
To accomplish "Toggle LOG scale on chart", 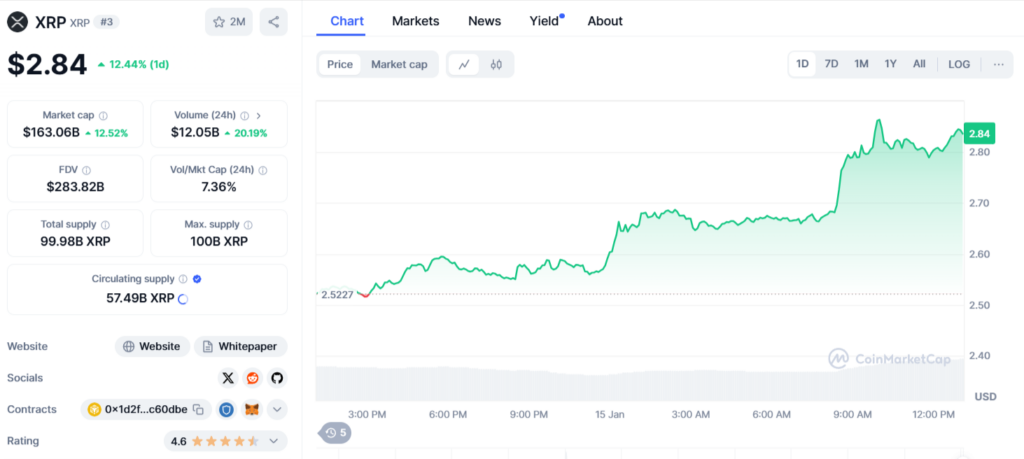I will pos(959,64).
